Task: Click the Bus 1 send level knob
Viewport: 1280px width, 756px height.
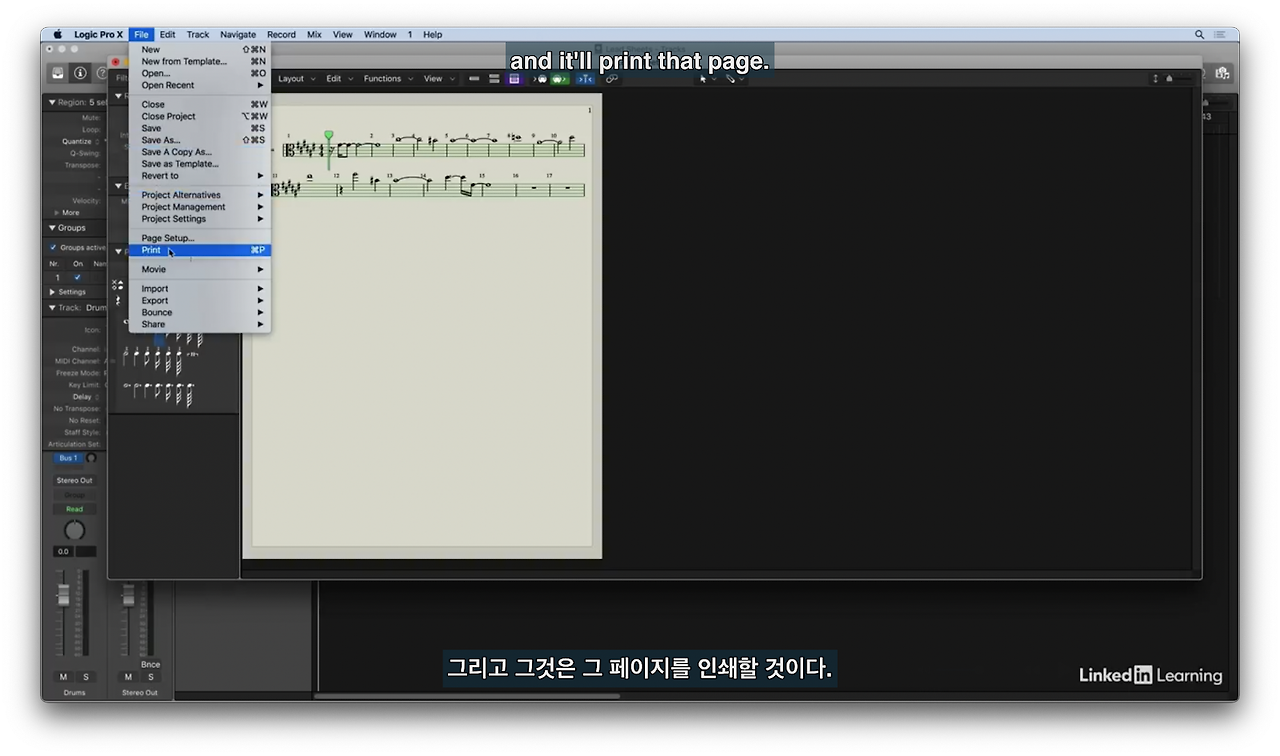Action: coord(91,458)
